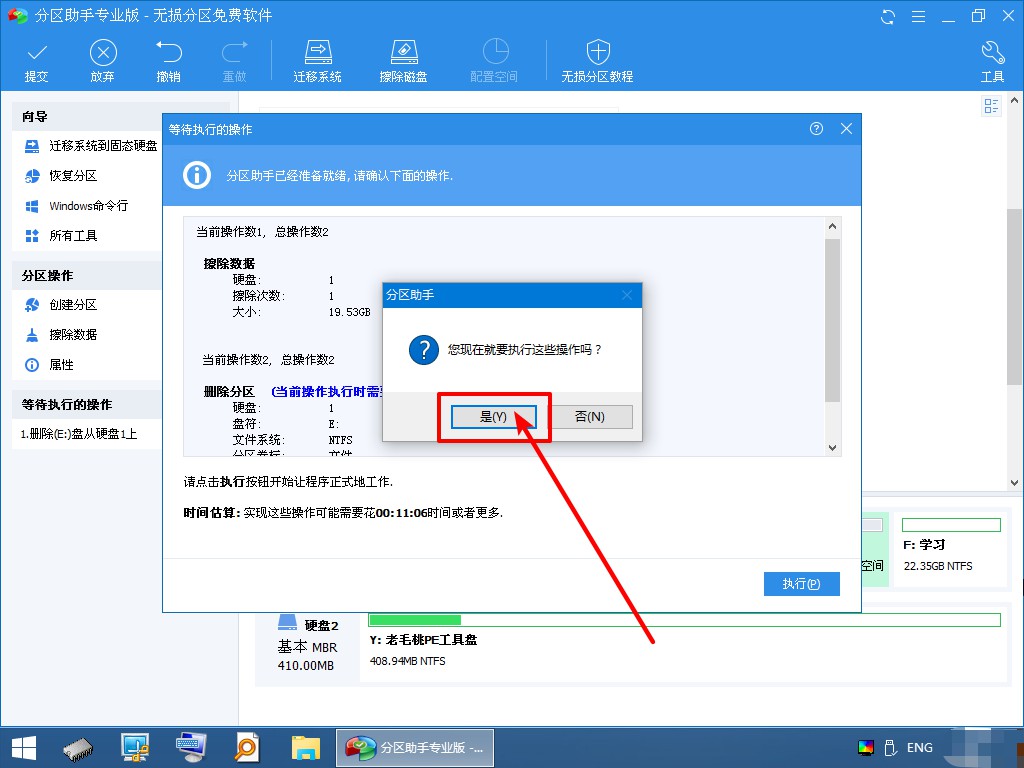Screen dimensions: 1024x768
Task: Open File Explorer from taskbar
Action: pos(306,748)
